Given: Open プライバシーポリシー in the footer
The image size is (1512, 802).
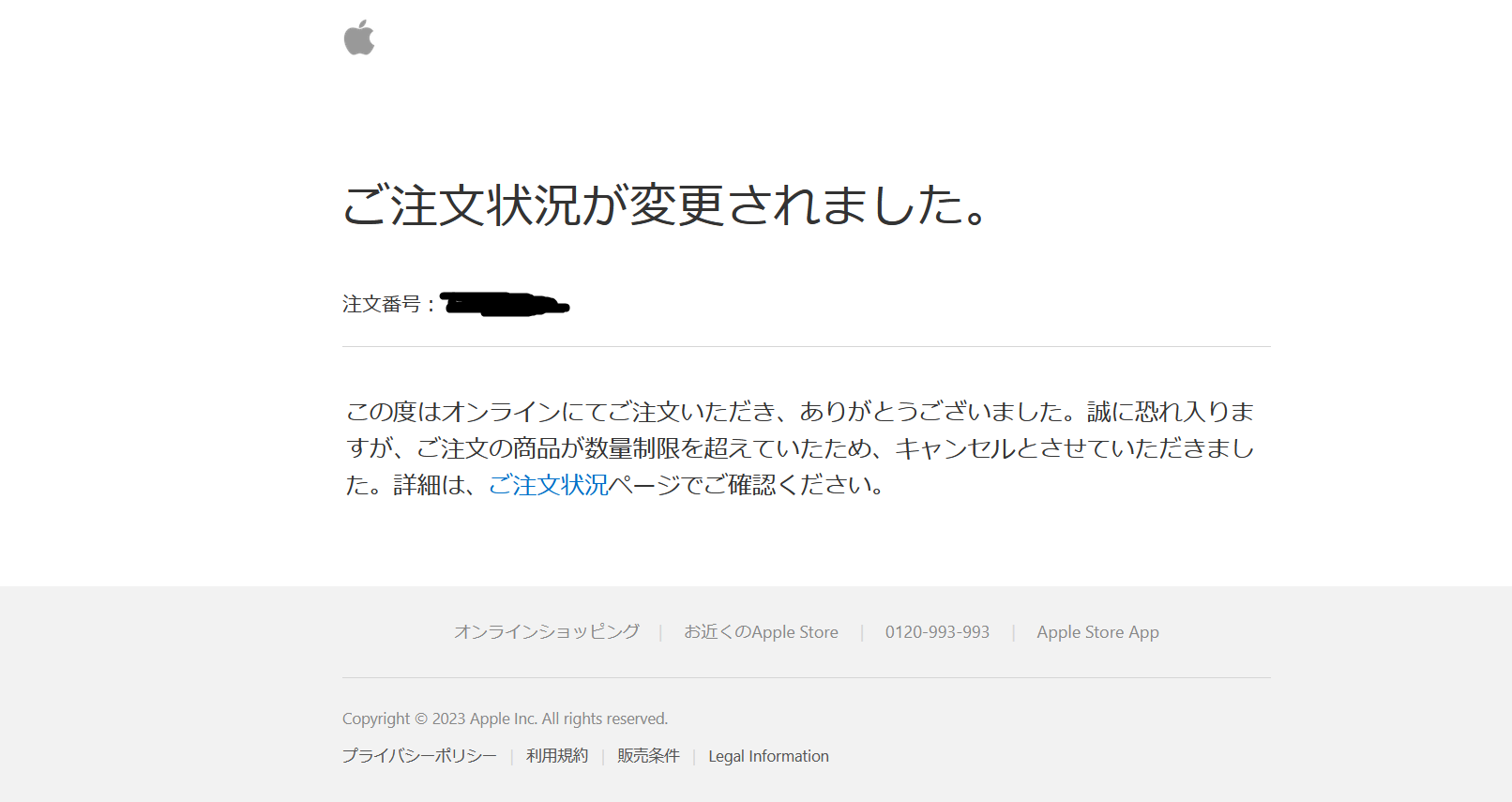Looking at the screenshot, I should tap(419, 756).
